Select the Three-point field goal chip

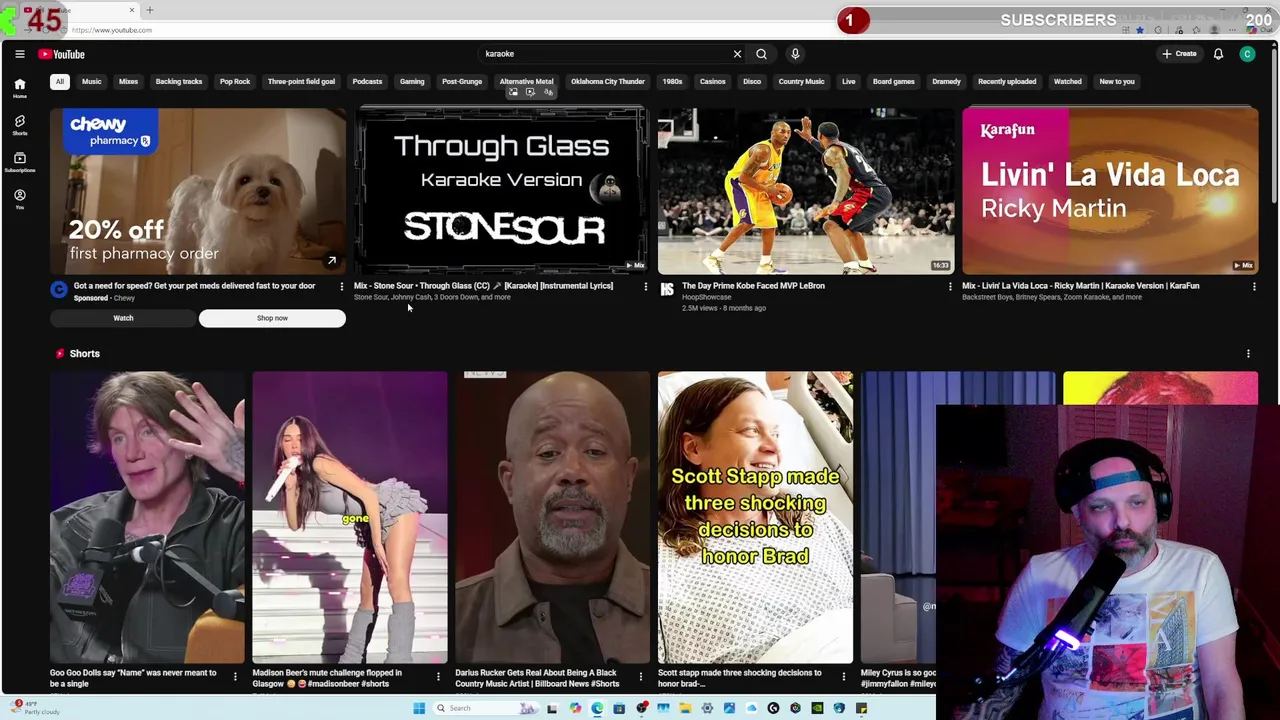[301, 82]
